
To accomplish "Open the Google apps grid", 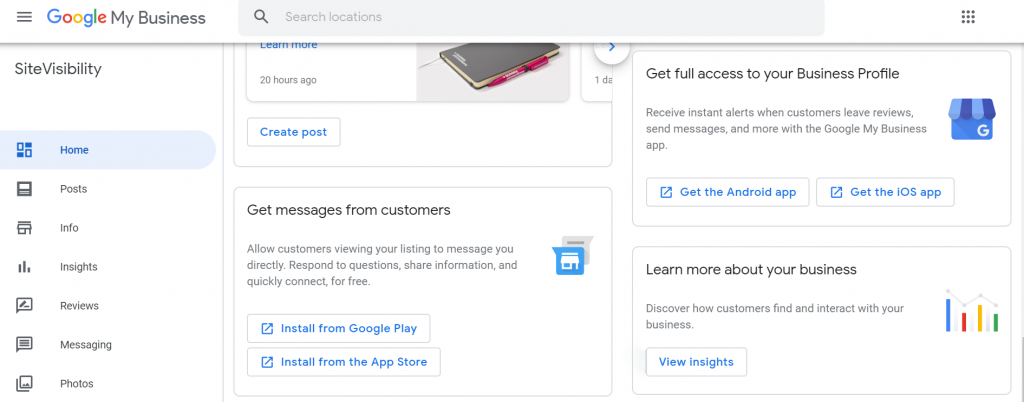I will tap(967, 17).
